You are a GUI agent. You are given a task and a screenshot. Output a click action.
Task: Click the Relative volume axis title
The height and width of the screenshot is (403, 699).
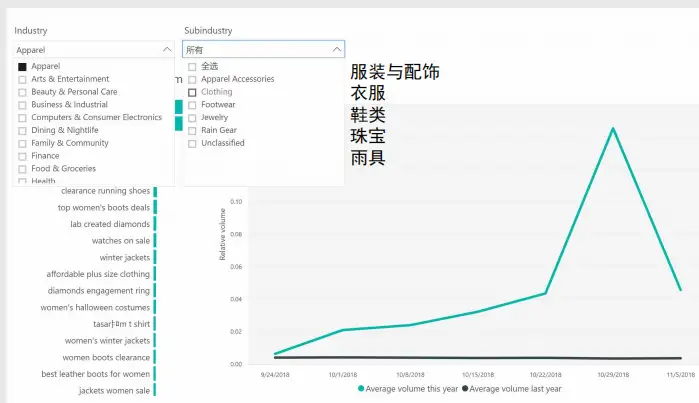coord(222,234)
